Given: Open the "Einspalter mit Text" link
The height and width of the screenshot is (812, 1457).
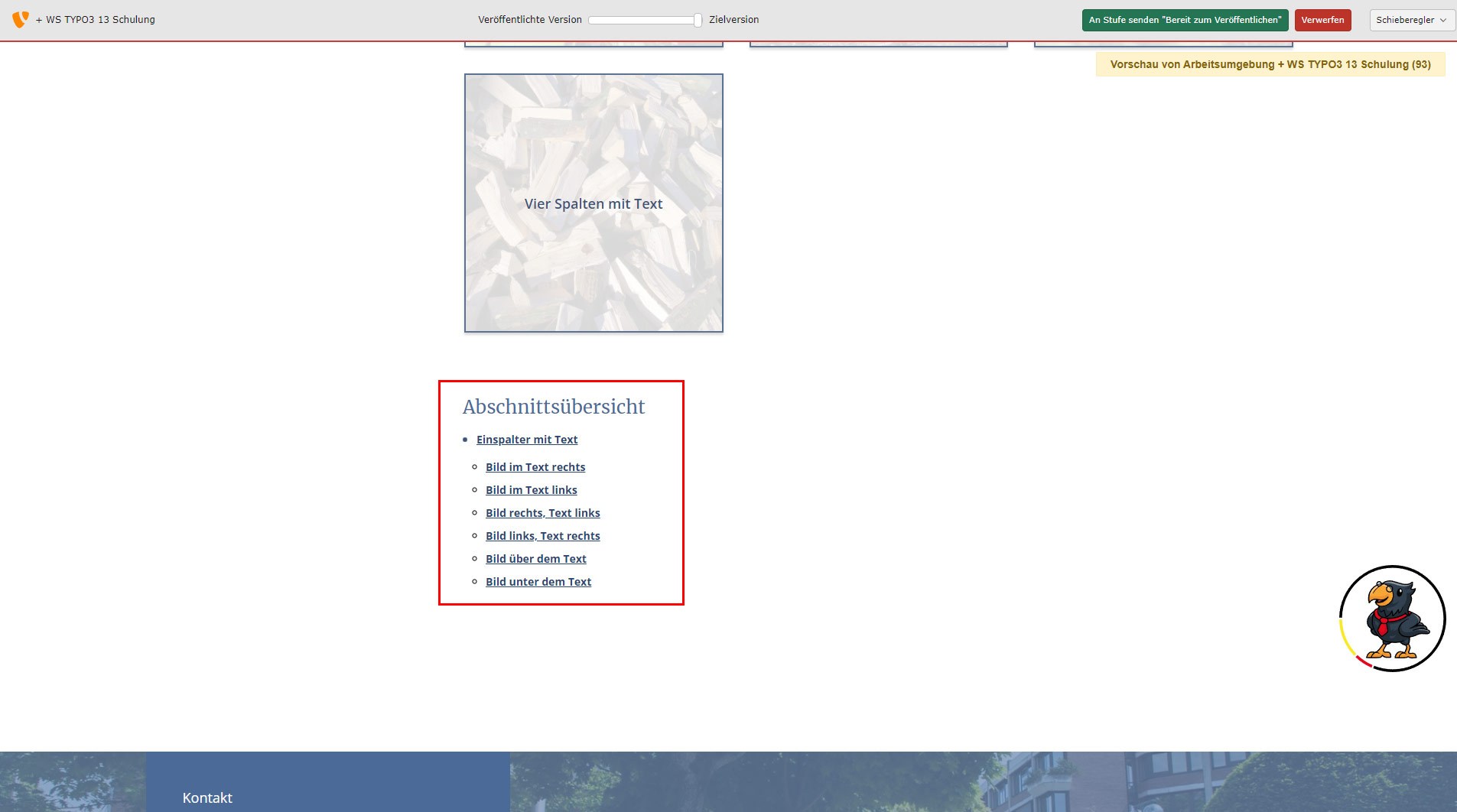Looking at the screenshot, I should [x=527, y=440].
